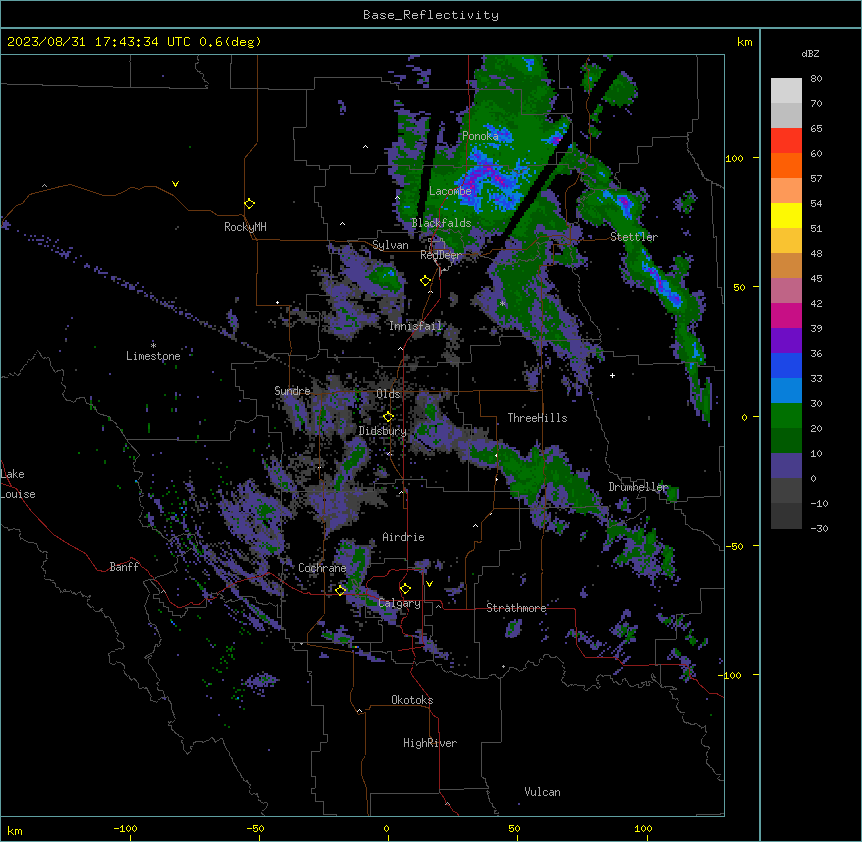Click the yellow marker west of Calgary
Viewport: 862px width, 842px height.
click(x=340, y=590)
